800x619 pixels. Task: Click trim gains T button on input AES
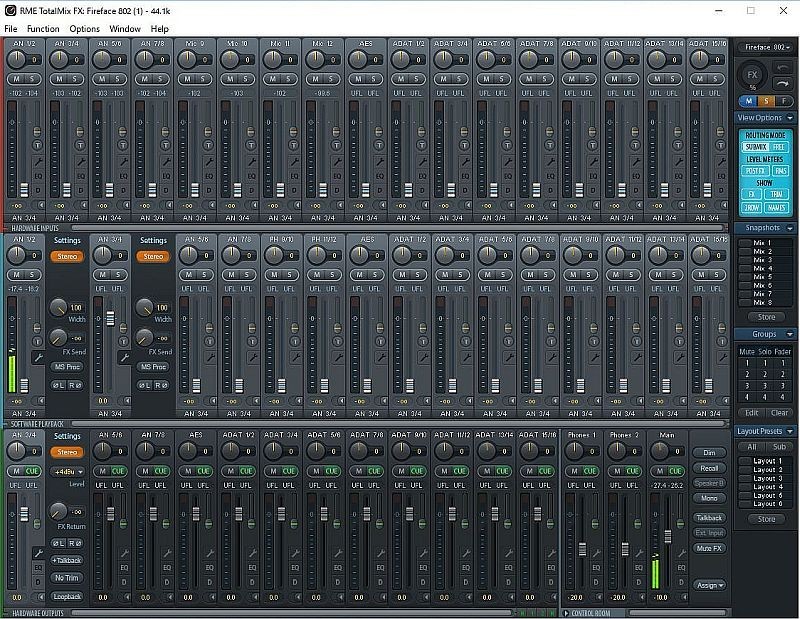[379, 145]
